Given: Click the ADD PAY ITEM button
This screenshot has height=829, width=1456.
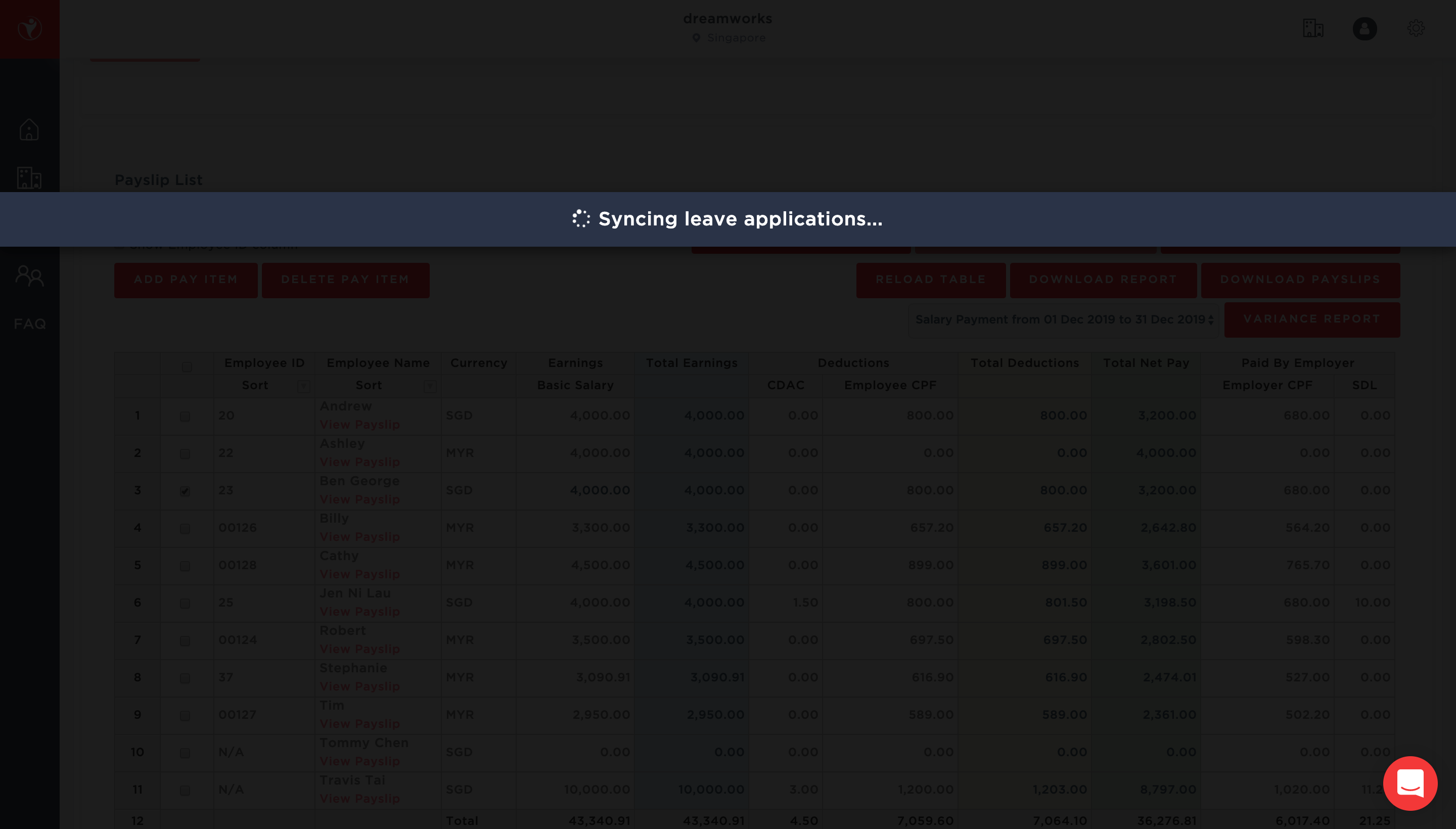Looking at the screenshot, I should [186, 280].
